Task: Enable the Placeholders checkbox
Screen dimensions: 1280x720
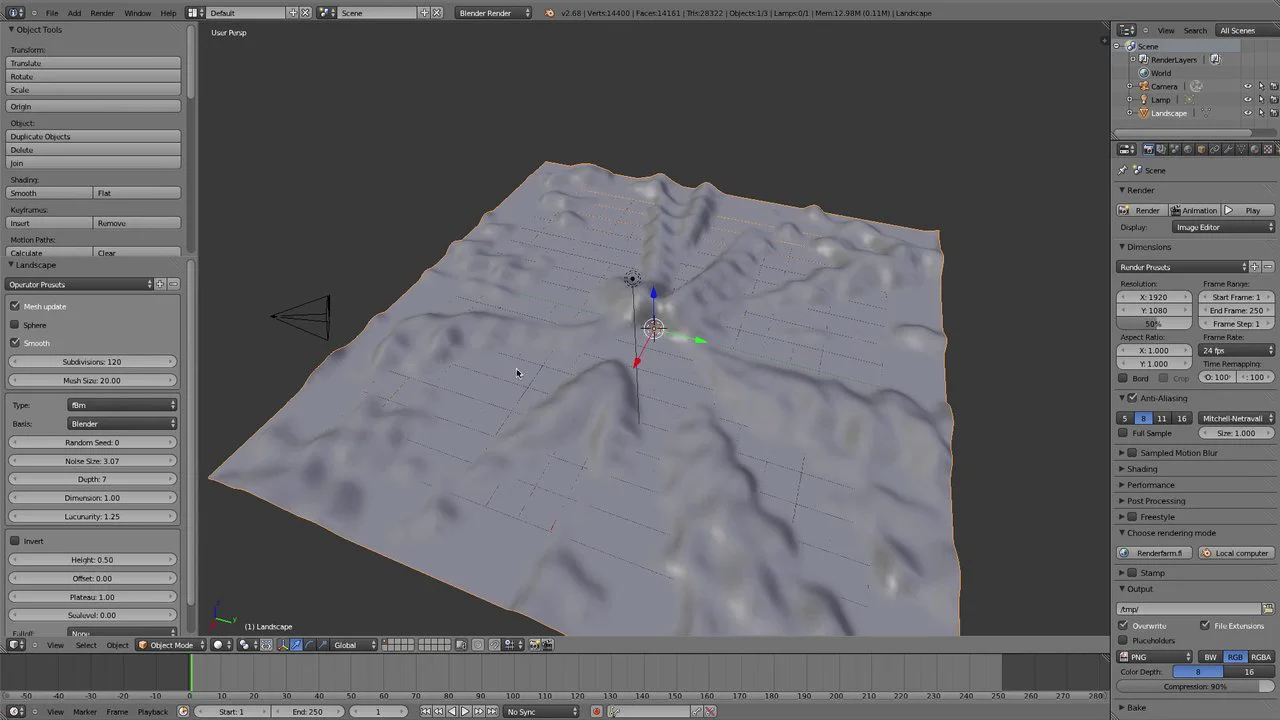Action: 1124,640
